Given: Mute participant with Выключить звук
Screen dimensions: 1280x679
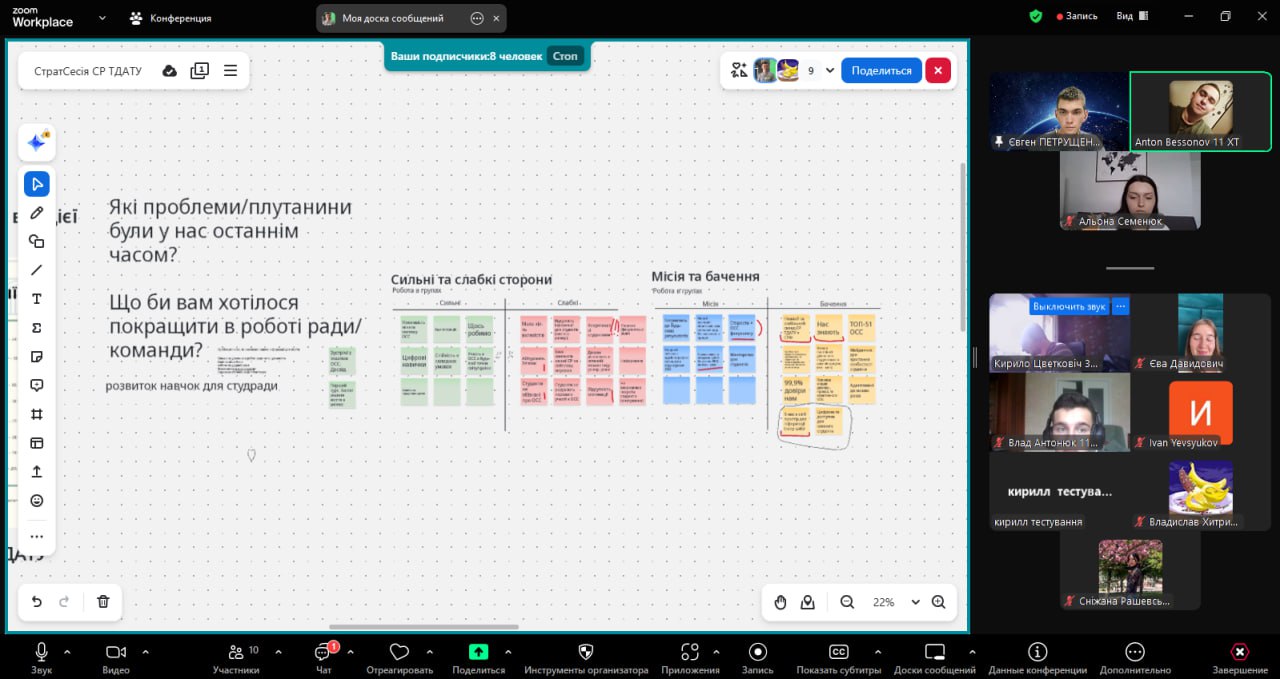Looking at the screenshot, I should 1069,306.
